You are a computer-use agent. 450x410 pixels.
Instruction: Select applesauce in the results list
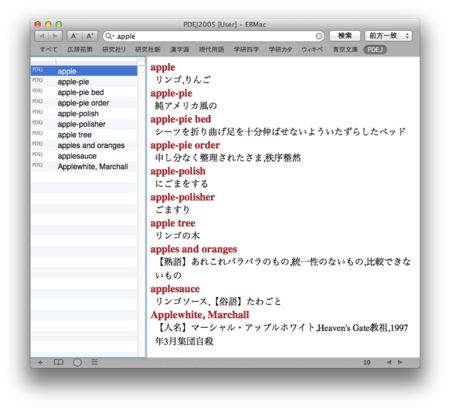click(x=84, y=156)
